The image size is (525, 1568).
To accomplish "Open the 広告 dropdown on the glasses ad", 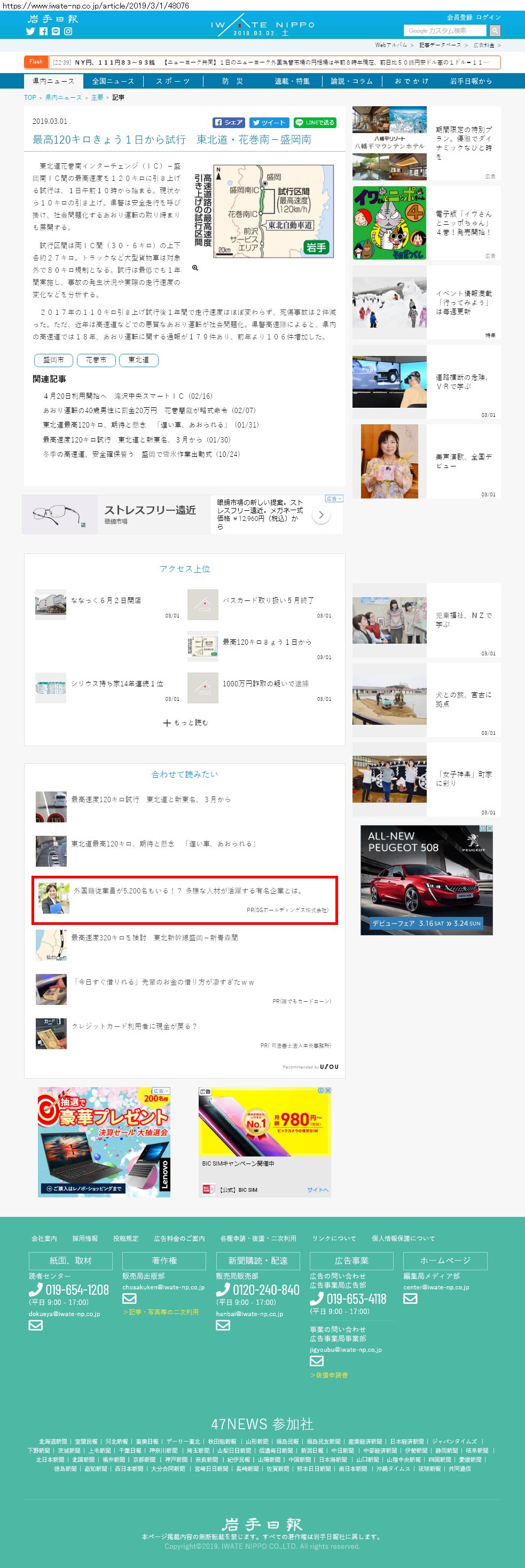I will (334, 498).
